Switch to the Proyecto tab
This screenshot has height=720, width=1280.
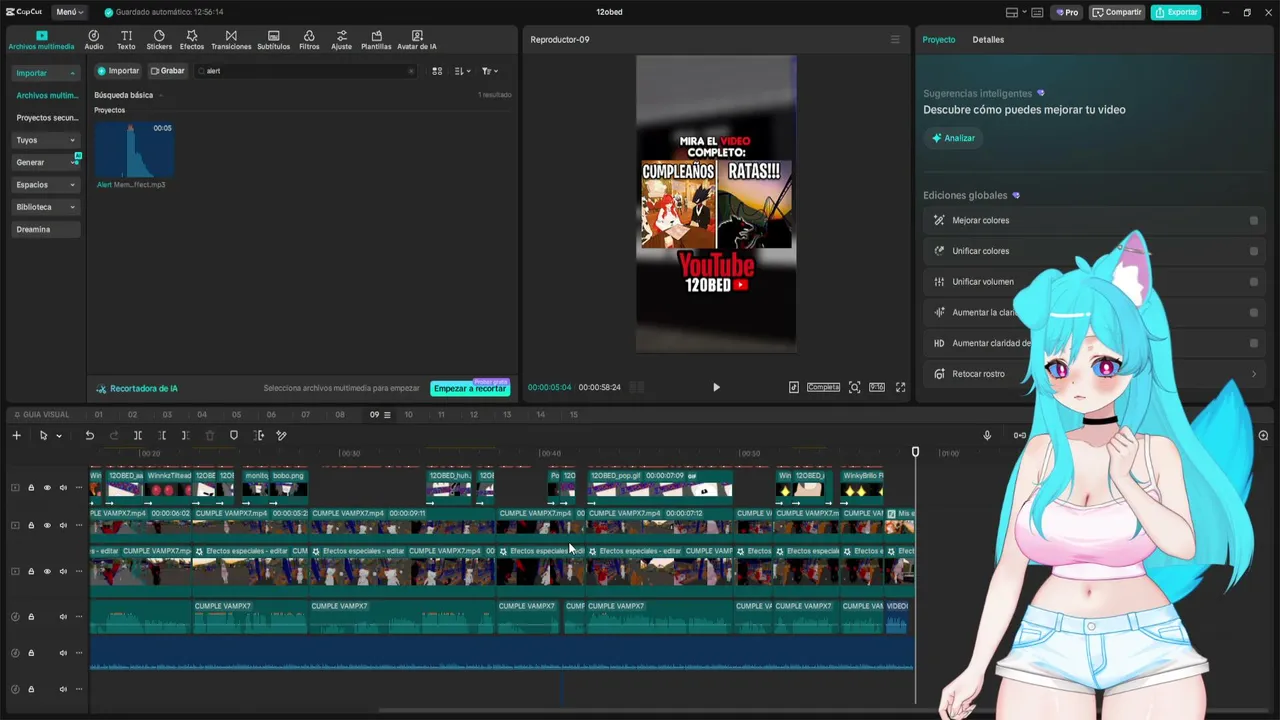coord(938,40)
